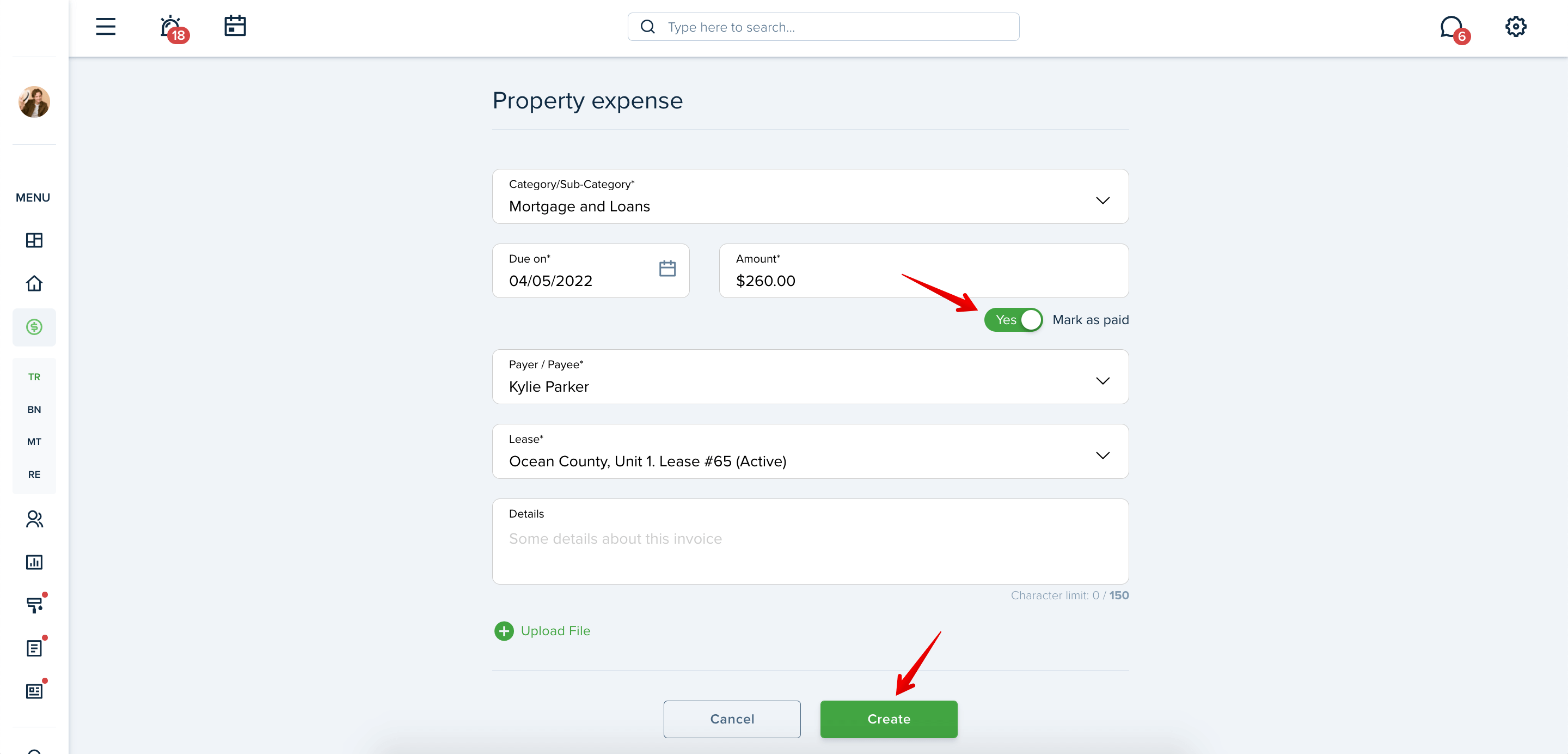The image size is (1568, 754).
Task: Open the hamburger menu icon
Action: click(x=105, y=27)
